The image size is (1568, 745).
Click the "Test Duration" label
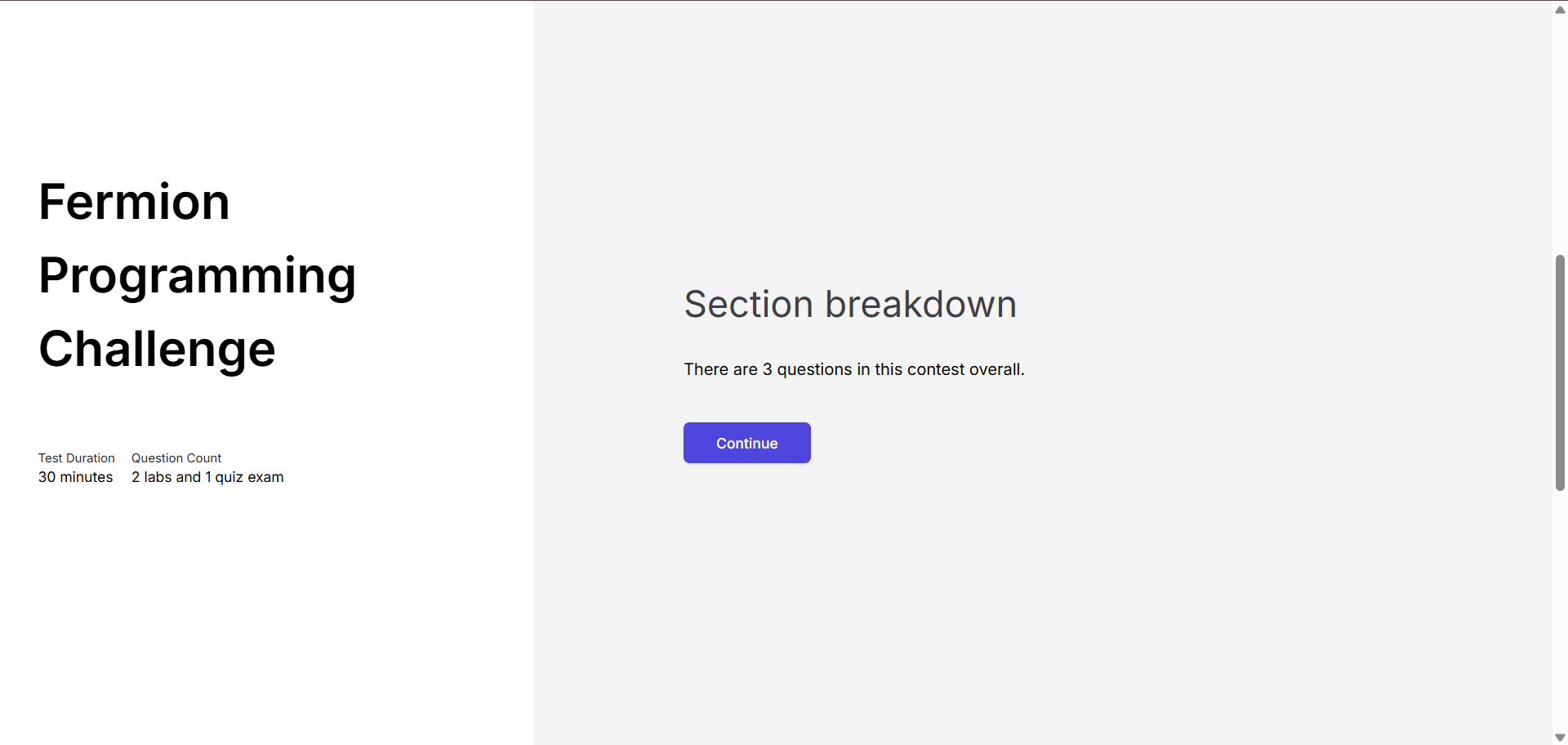[x=76, y=458]
